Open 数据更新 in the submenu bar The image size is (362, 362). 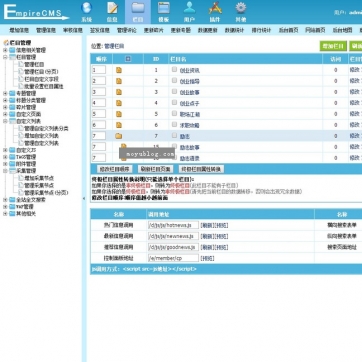point(208,30)
